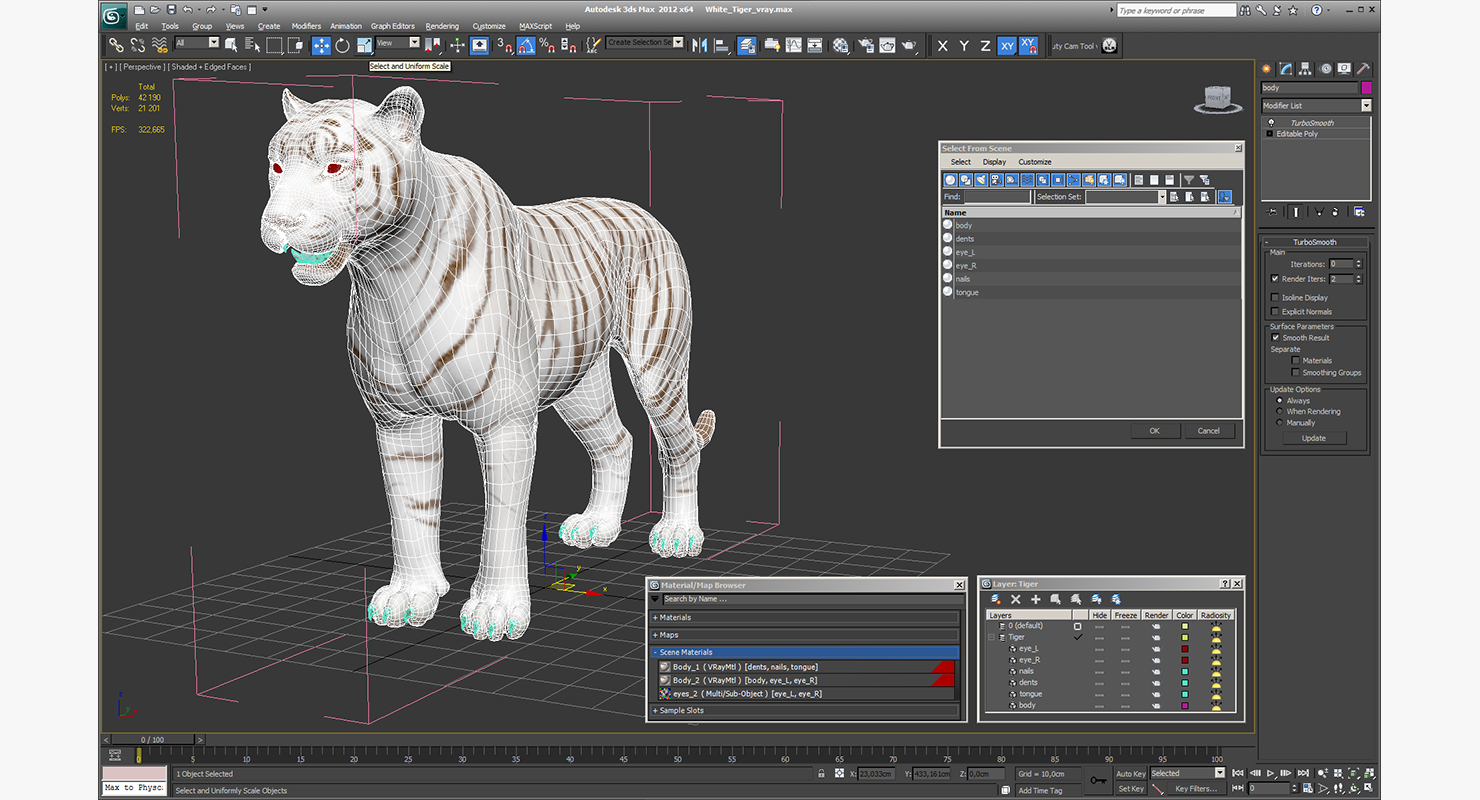Click Configure Modifier Sets icon
Image resolution: width=1480 pixels, height=800 pixels.
1358,212
